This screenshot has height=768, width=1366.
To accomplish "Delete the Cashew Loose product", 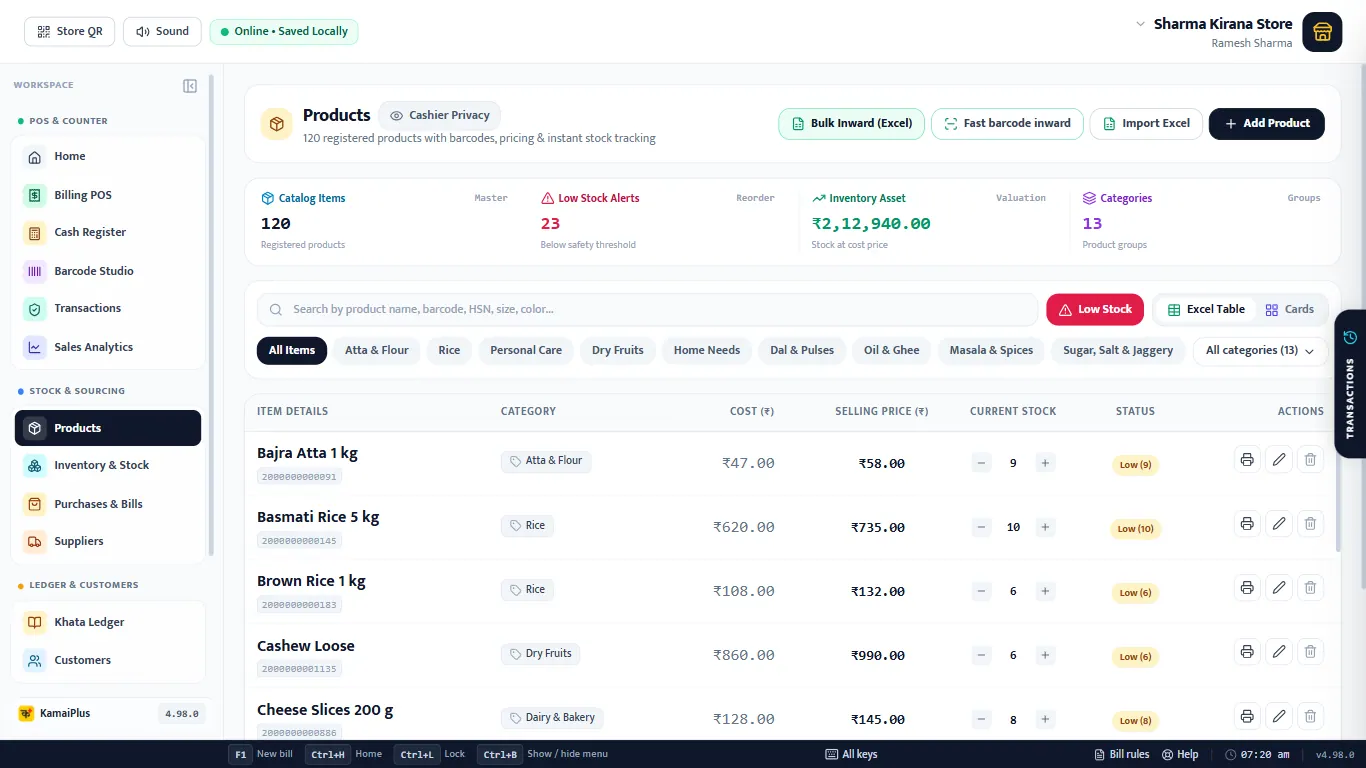I will point(1310,652).
